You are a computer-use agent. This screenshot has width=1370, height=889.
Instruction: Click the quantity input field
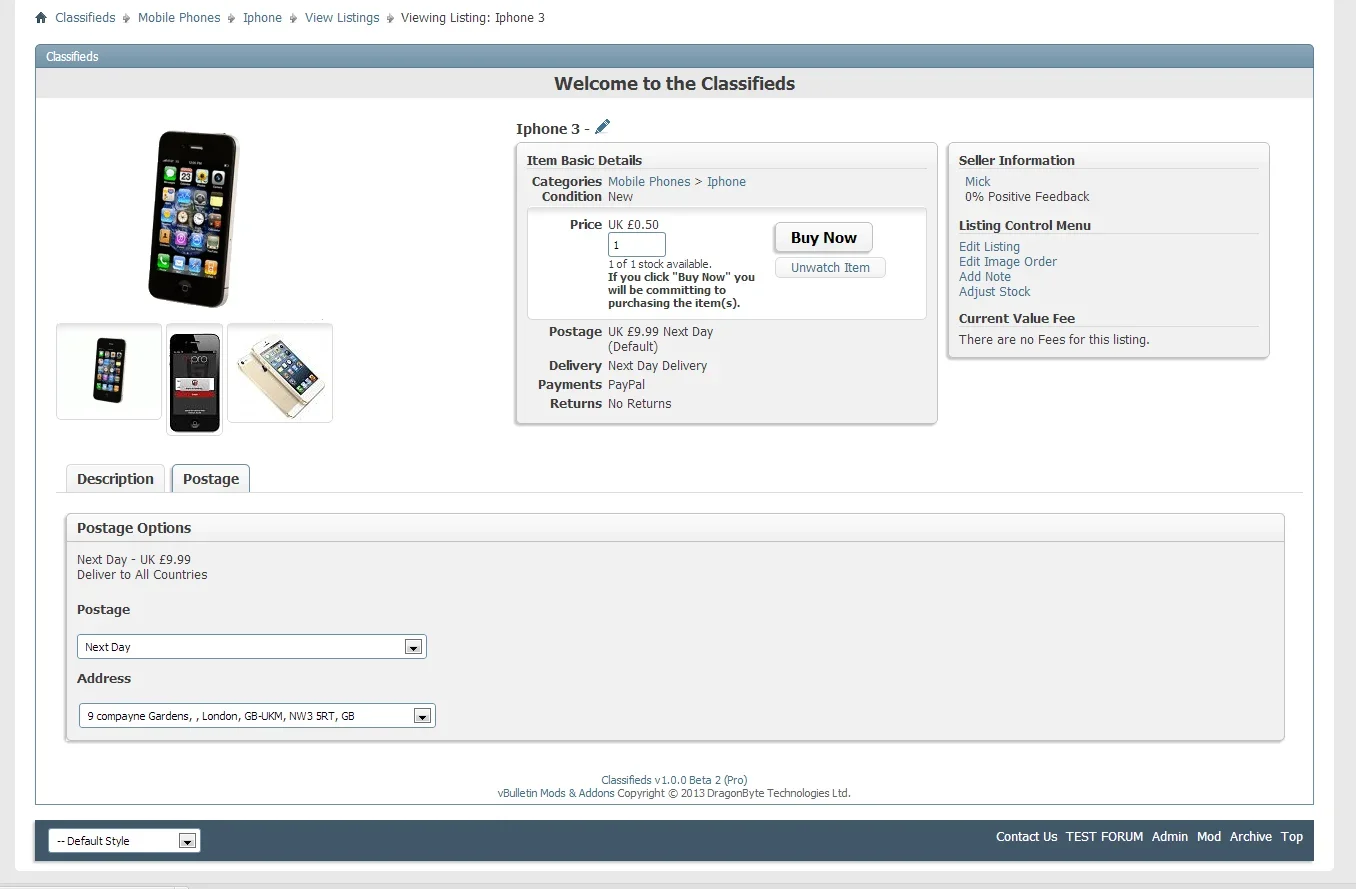coord(637,245)
